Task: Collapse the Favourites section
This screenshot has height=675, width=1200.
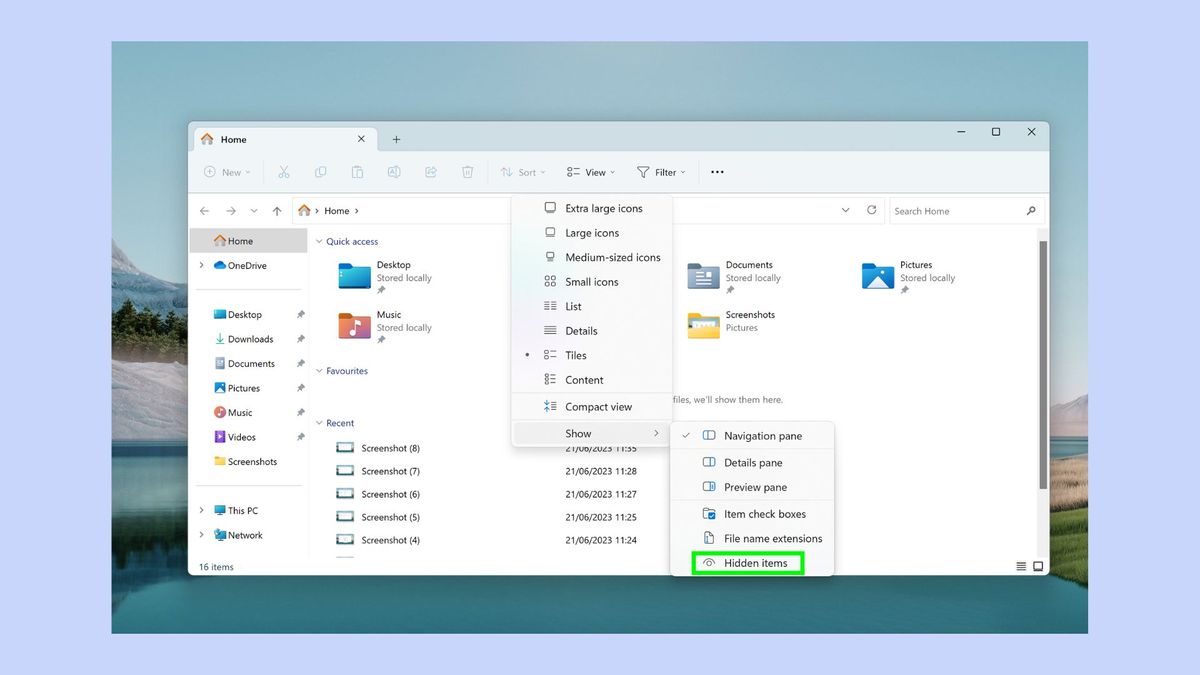Action: click(320, 370)
